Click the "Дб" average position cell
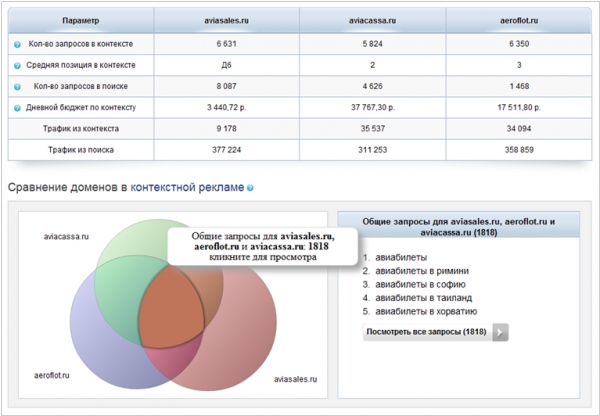The image size is (600, 416). pyautogui.click(x=227, y=65)
